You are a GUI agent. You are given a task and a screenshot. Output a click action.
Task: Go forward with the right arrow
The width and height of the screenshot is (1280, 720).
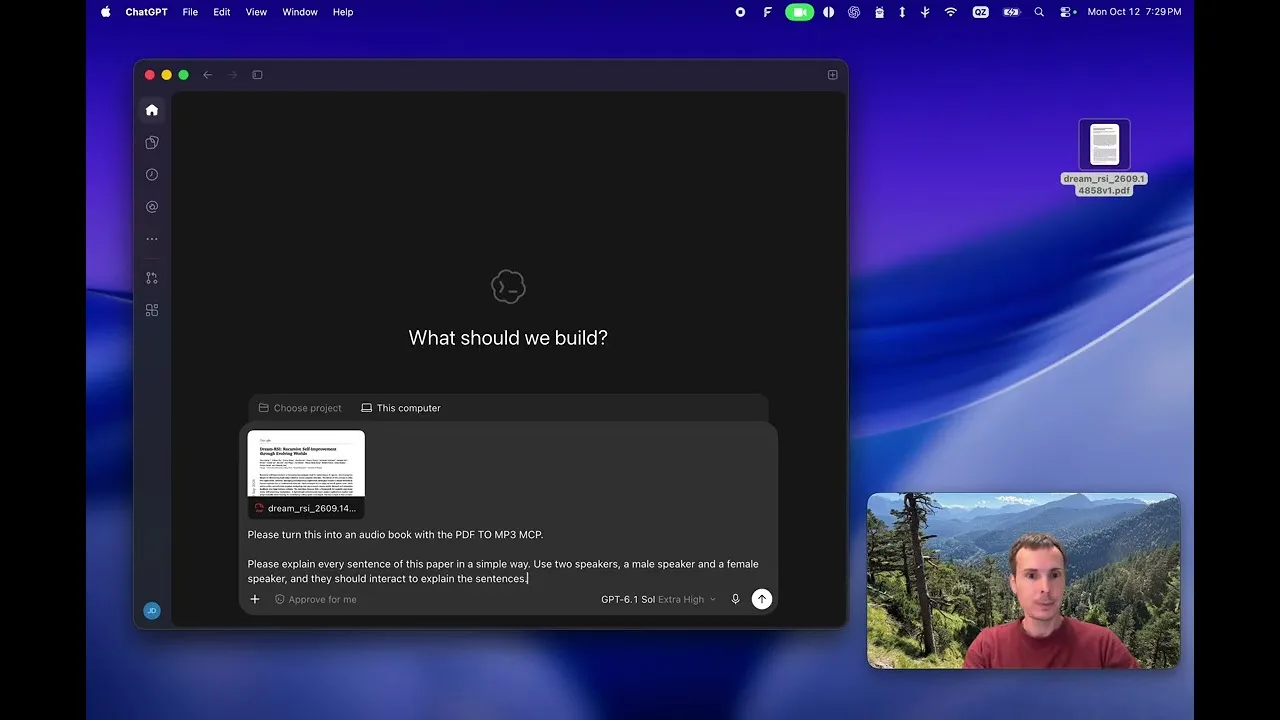coord(232,75)
